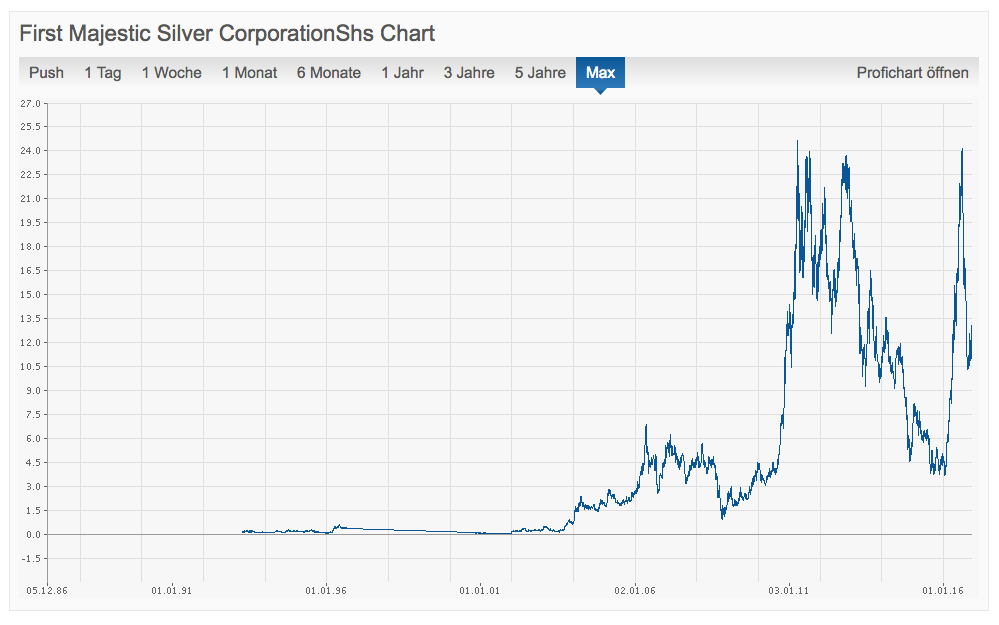Open Profichart öffnen link
Viewport: 999px width, 625px height.
click(x=912, y=73)
